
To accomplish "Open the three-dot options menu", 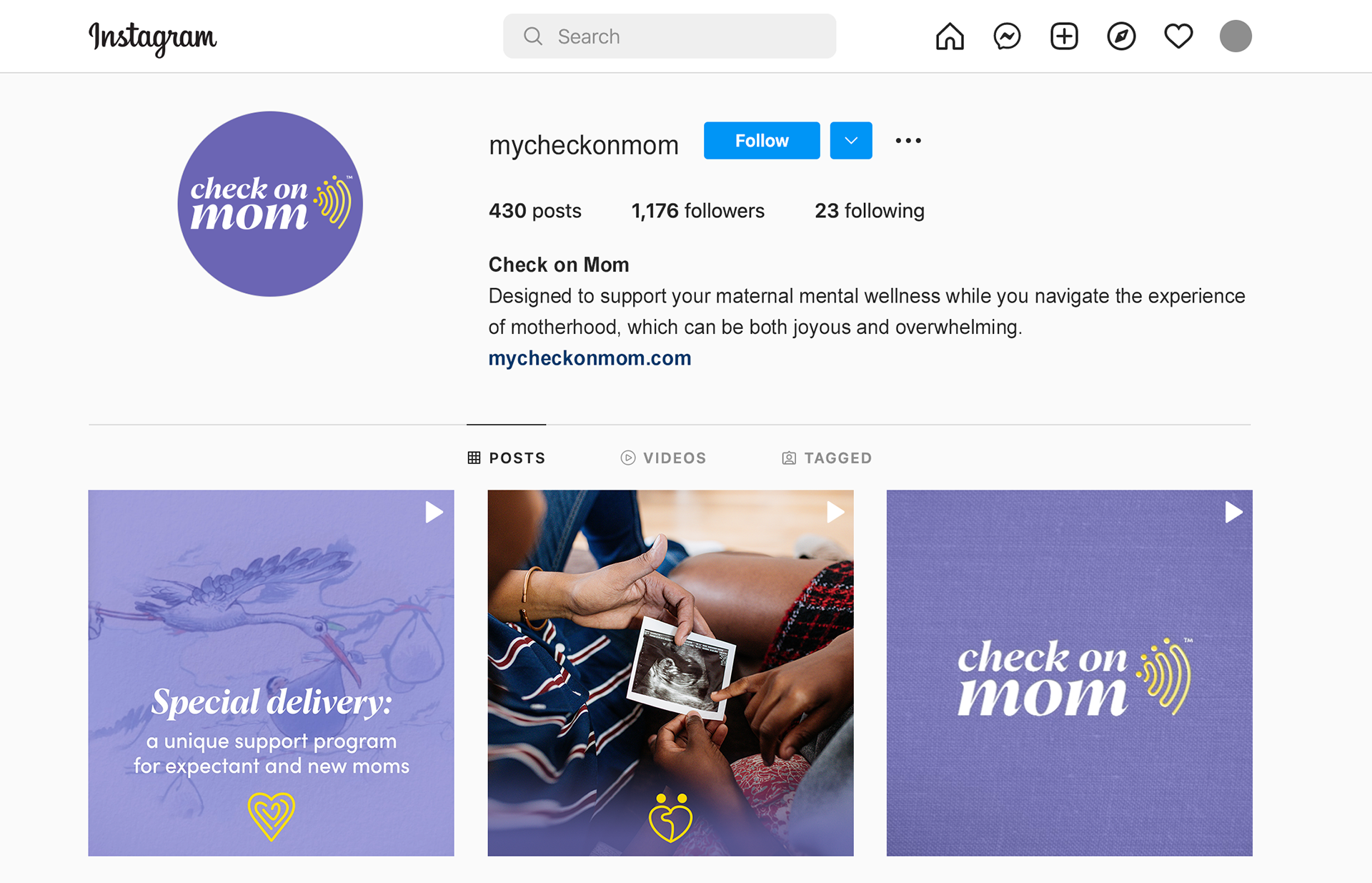I will [x=908, y=141].
